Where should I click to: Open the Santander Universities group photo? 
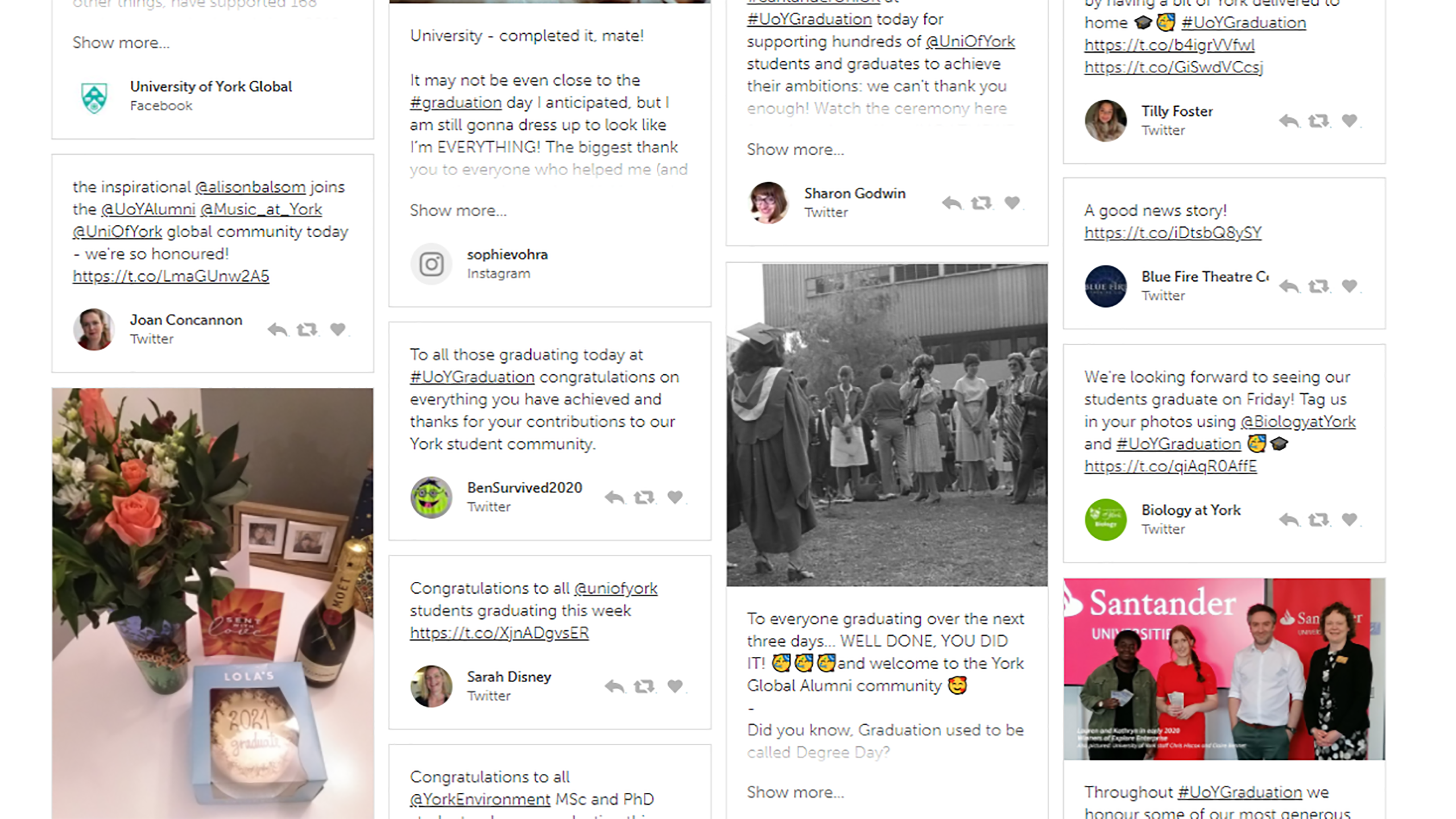click(x=1224, y=669)
